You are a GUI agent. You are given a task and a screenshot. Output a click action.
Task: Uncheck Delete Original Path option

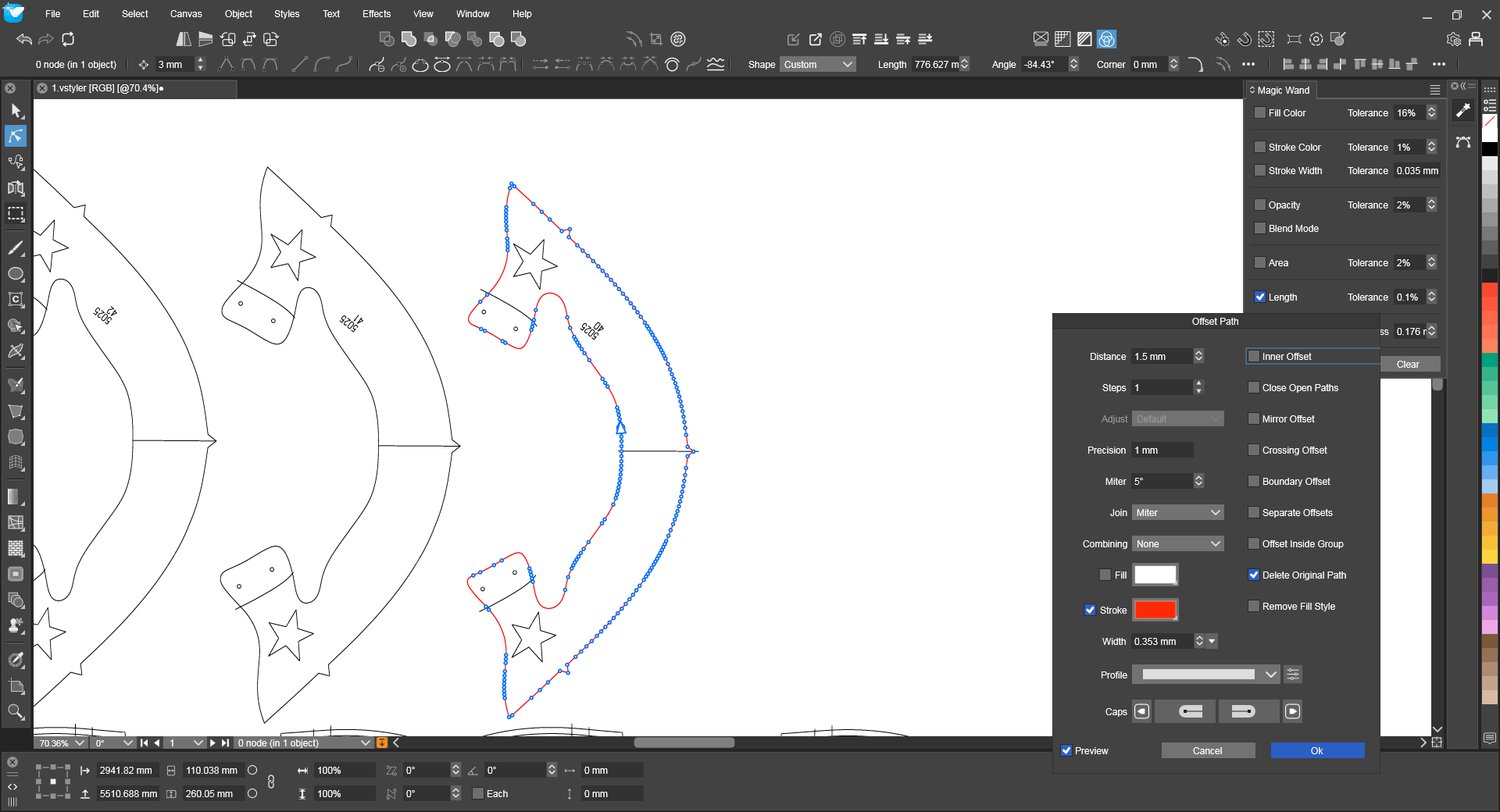1254,575
